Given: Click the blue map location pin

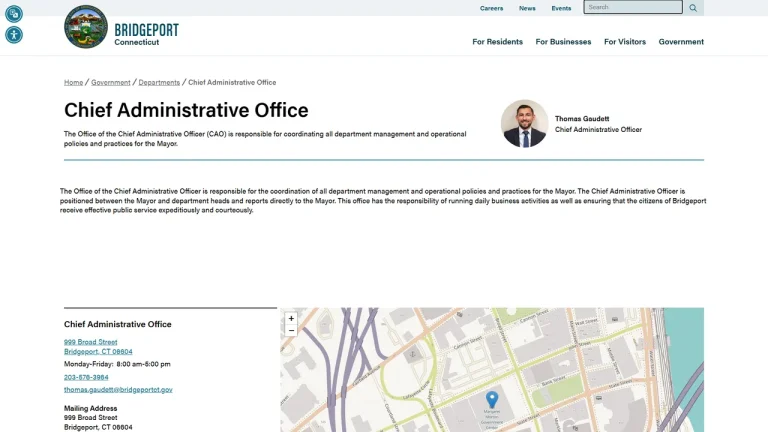Looking at the screenshot, I should 492,399.
